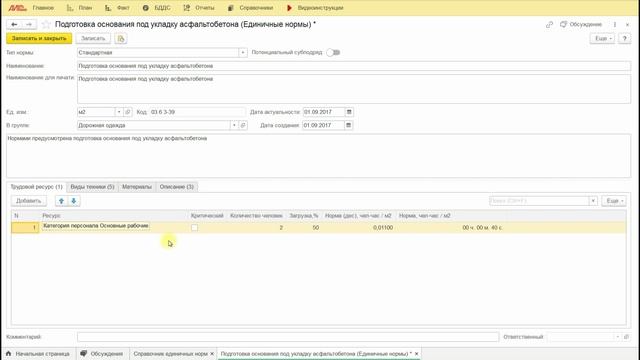The image size is (640, 360).
Task: Go to Начальная страница home icon
Action: point(9,353)
